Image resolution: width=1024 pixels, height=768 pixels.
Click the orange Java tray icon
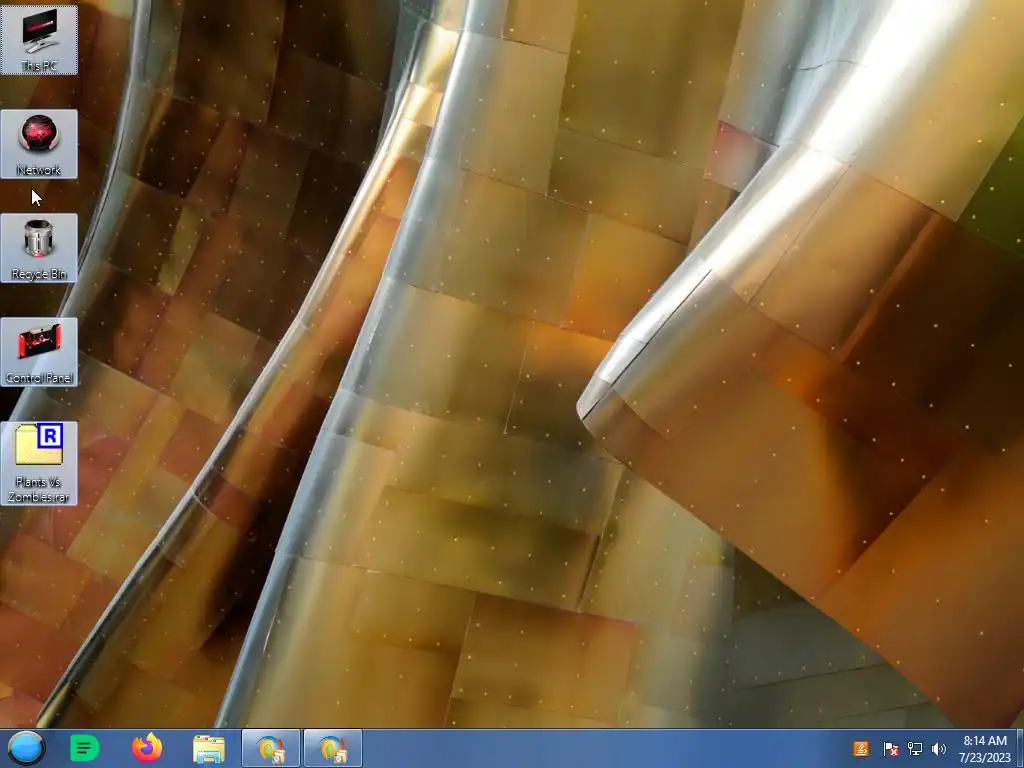click(861, 749)
